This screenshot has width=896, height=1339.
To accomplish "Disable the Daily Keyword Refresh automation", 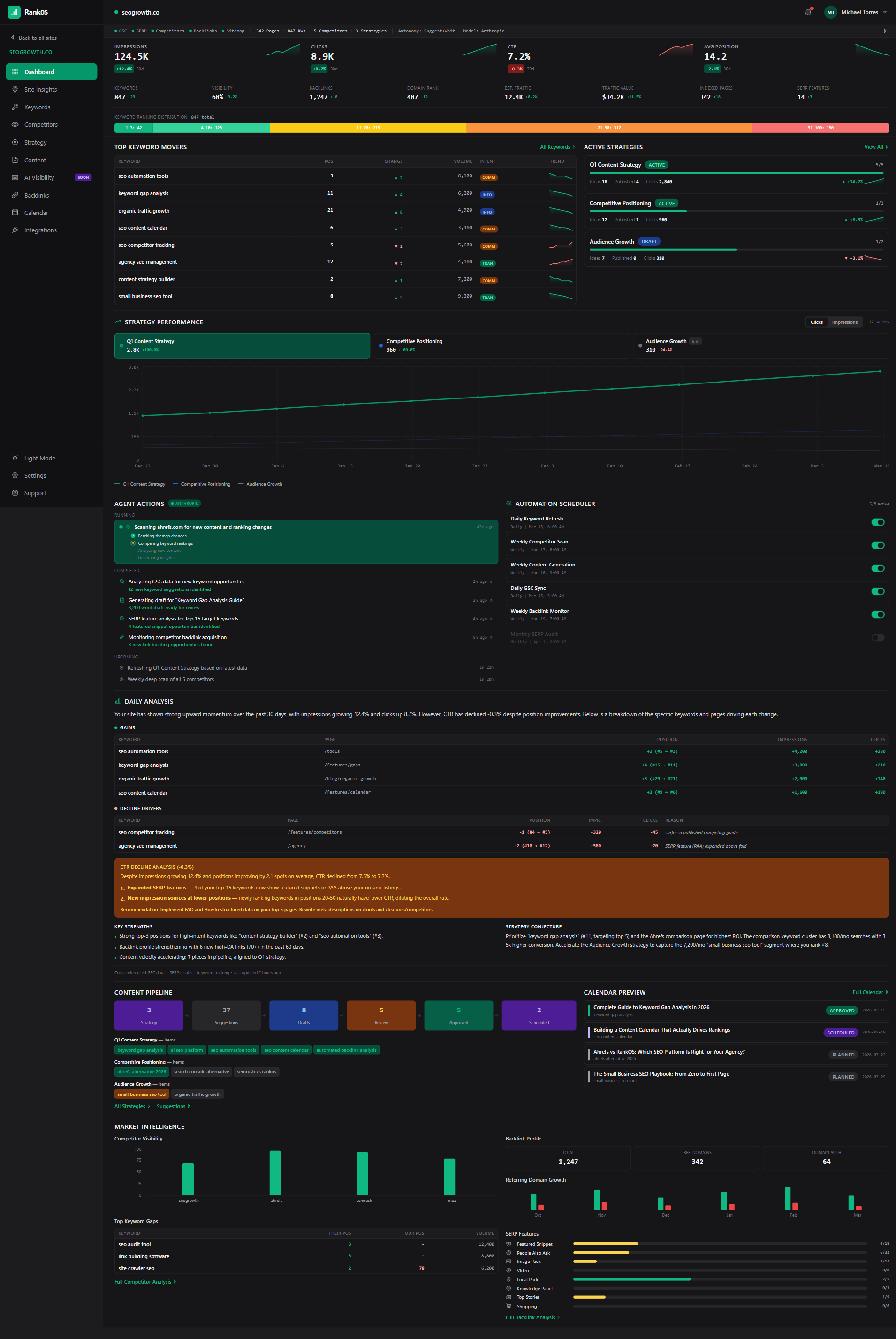I will (877, 522).
